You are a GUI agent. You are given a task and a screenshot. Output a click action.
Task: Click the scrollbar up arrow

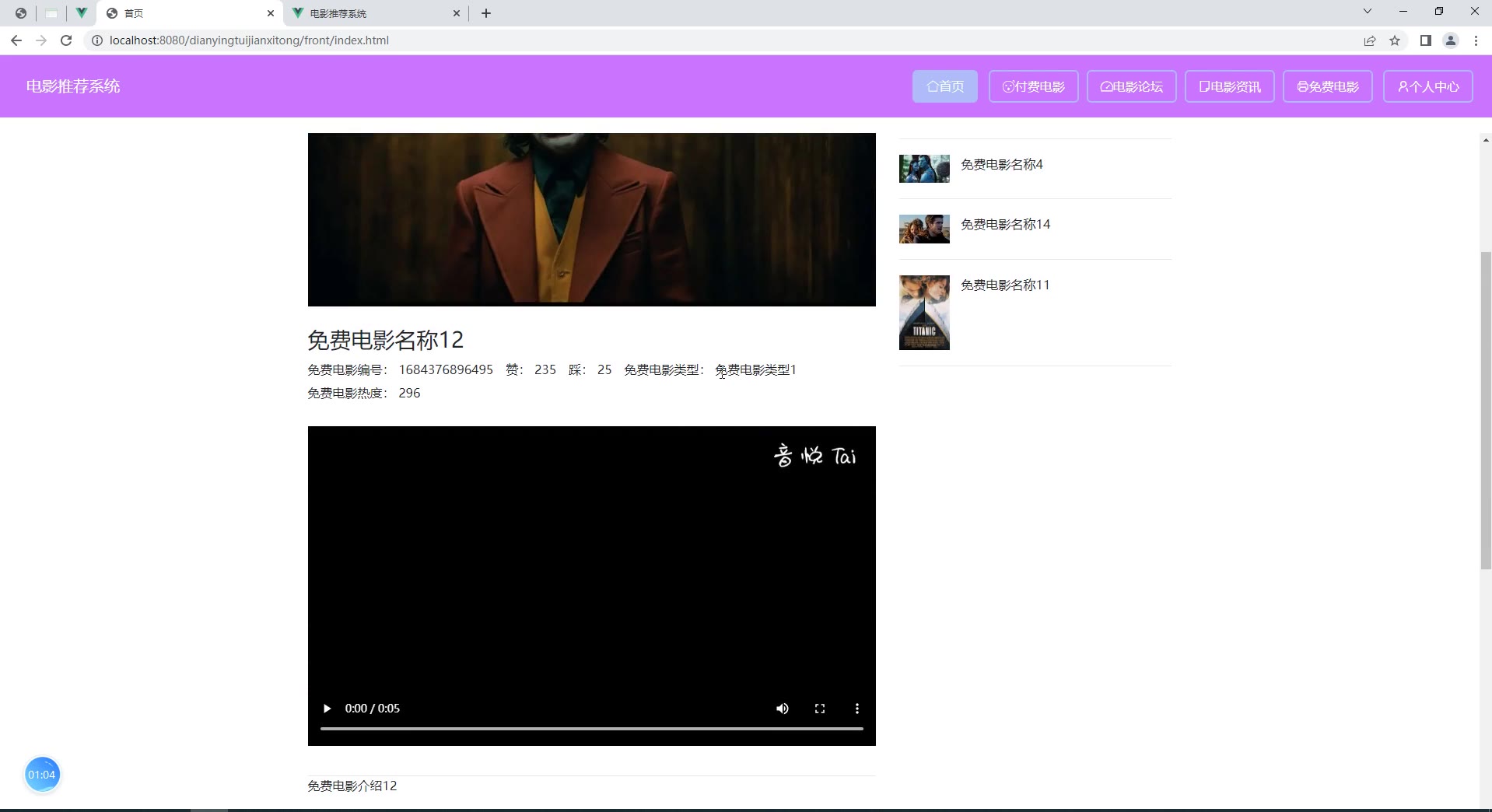pos(1486,140)
